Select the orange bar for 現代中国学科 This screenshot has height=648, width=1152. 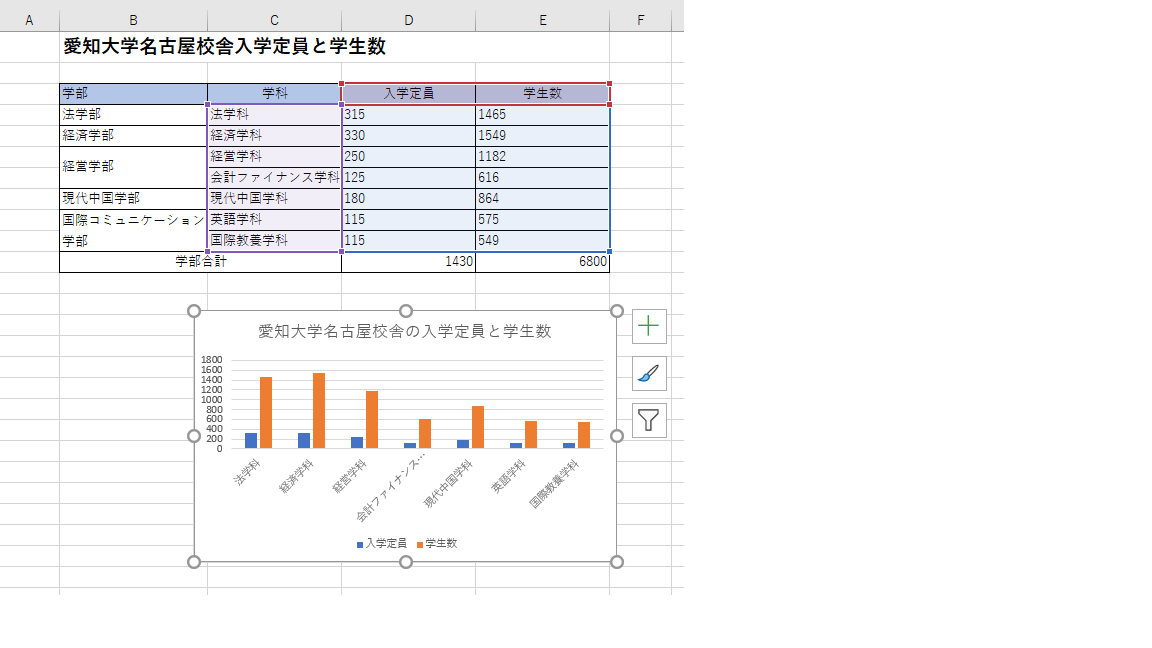coord(478,427)
